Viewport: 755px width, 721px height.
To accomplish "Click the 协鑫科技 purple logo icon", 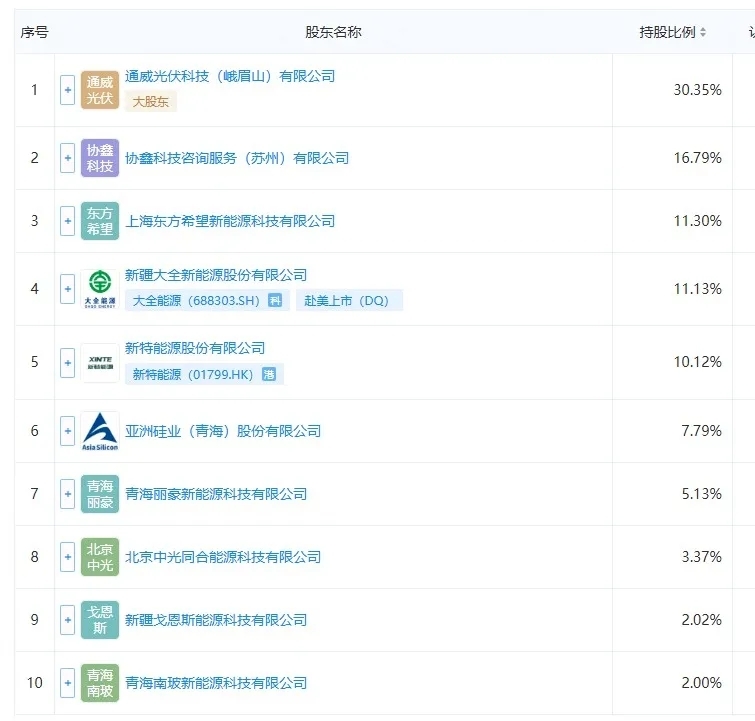I will (x=100, y=158).
